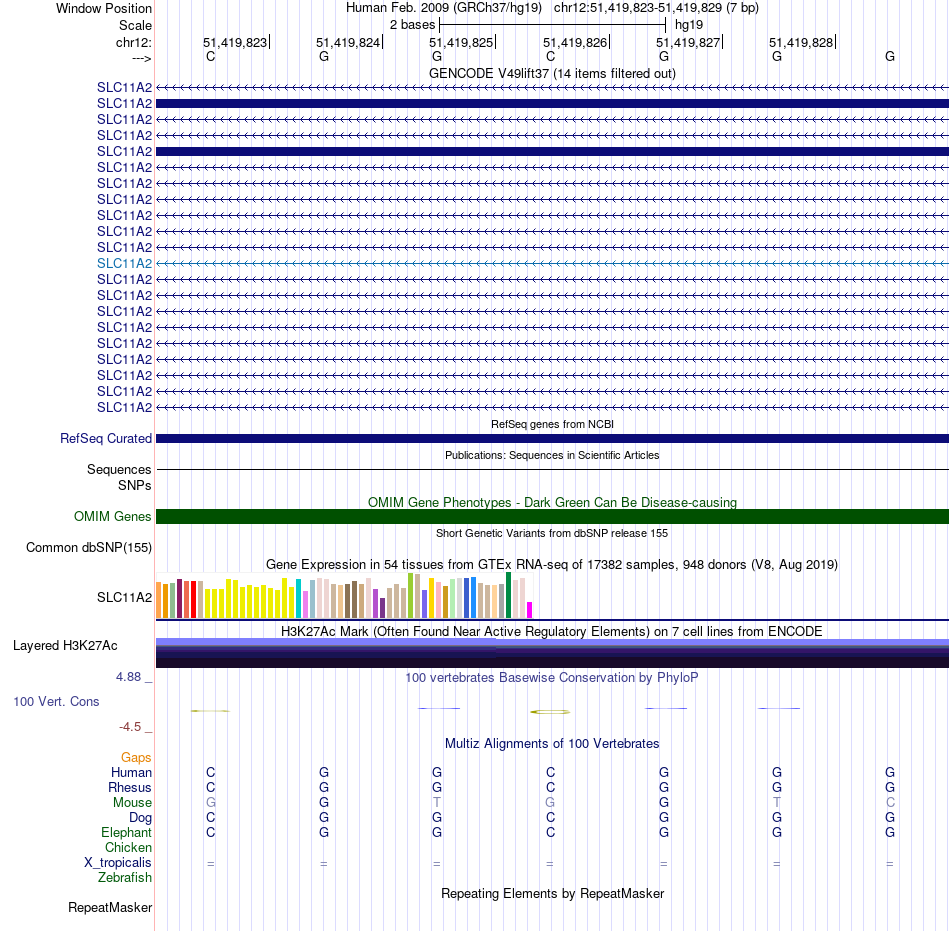This screenshot has height=931, width=950.
Task: Click the light-blue highlighted SLC11A2 transcript label
Action: 124,263
